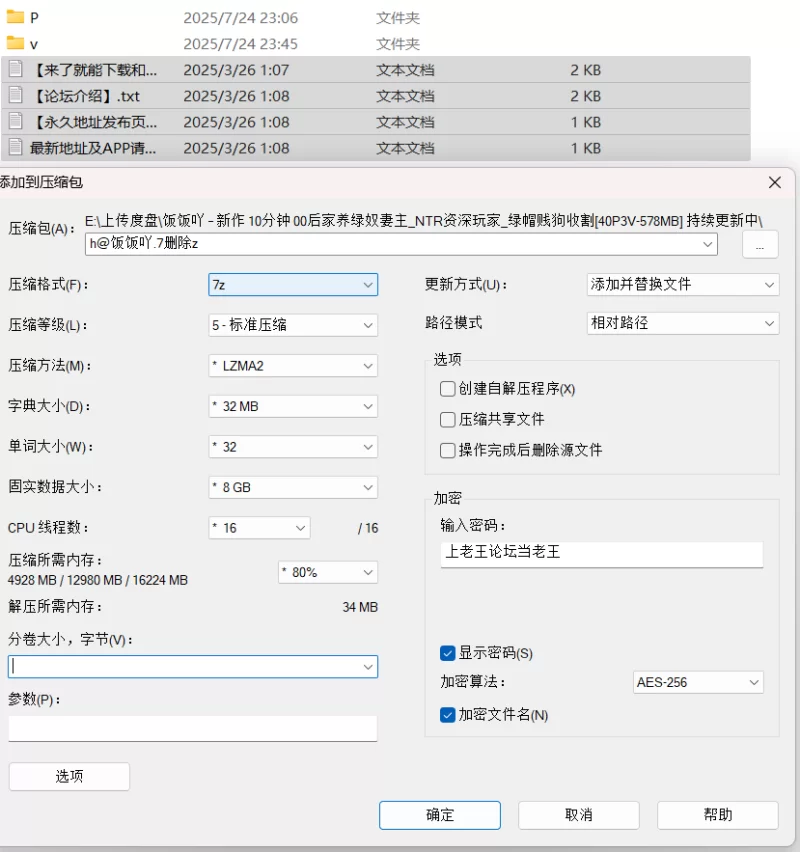This screenshot has height=852, width=800.
Task: Select the 【来了就能下载和... file name
Action: 95,70
